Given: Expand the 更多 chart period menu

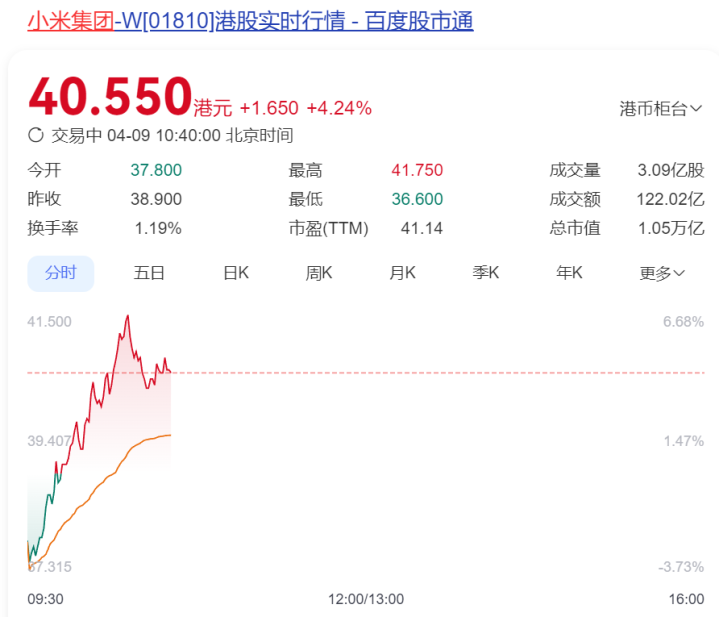Looking at the screenshot, I should (662, 273).
